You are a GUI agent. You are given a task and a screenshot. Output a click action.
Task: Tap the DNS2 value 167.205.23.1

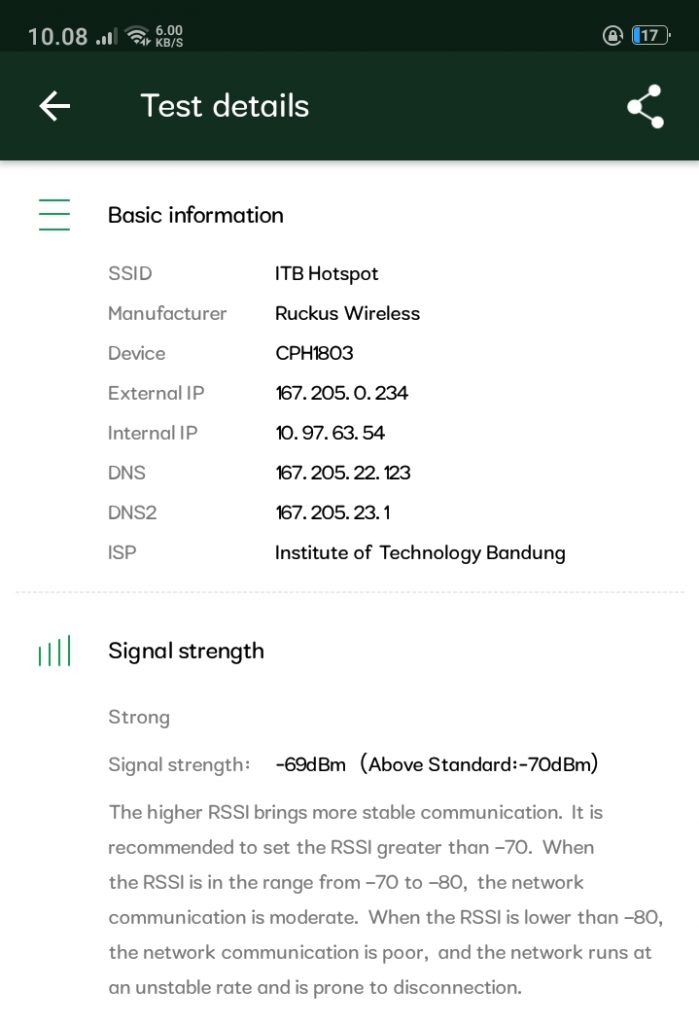coord(333,513)
